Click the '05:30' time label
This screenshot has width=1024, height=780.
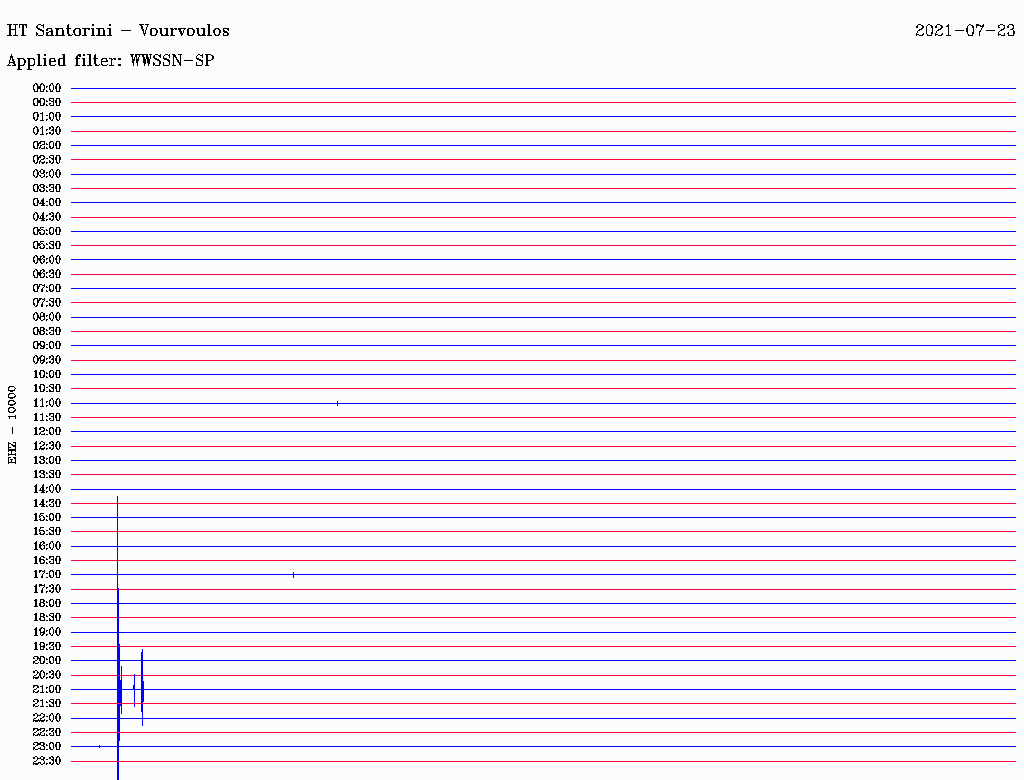[47, 246]
